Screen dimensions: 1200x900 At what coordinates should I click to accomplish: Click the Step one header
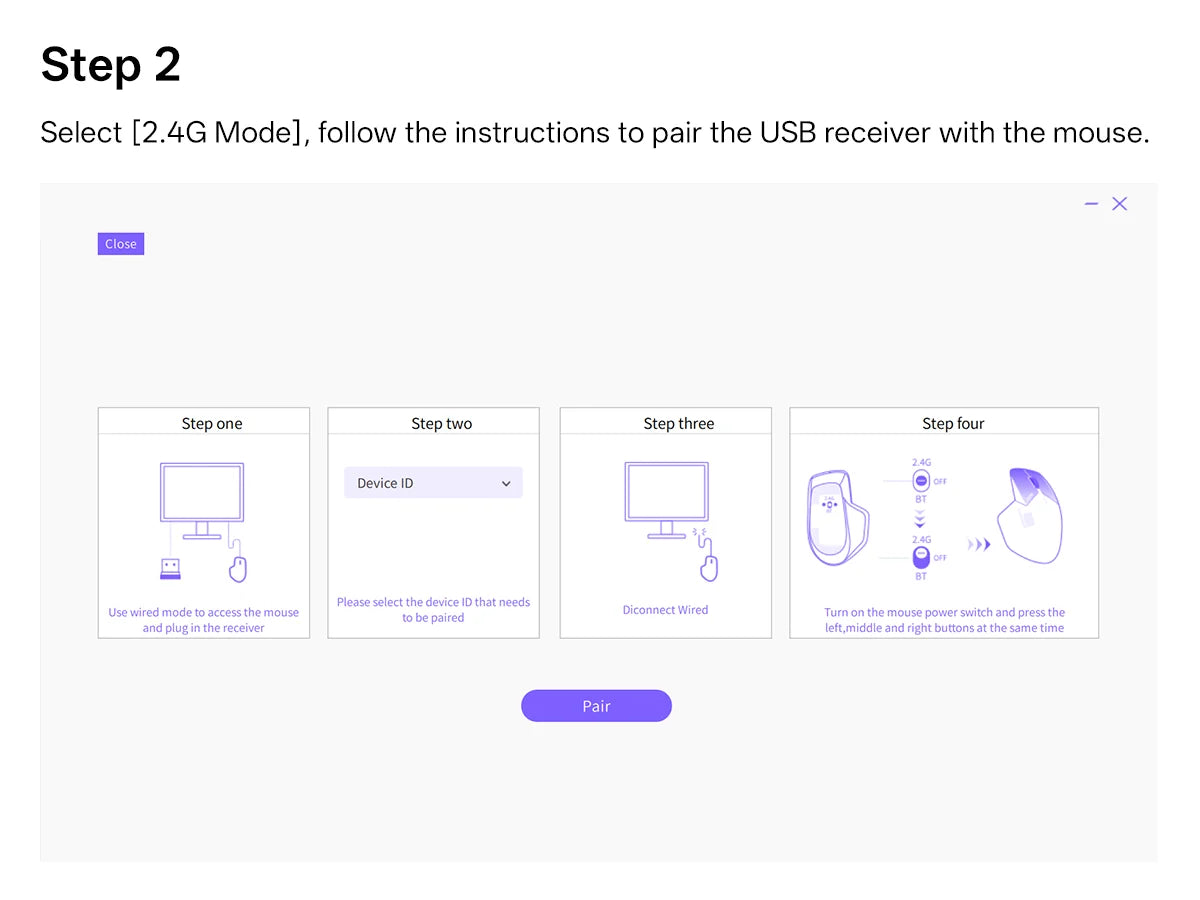point(212,423)
